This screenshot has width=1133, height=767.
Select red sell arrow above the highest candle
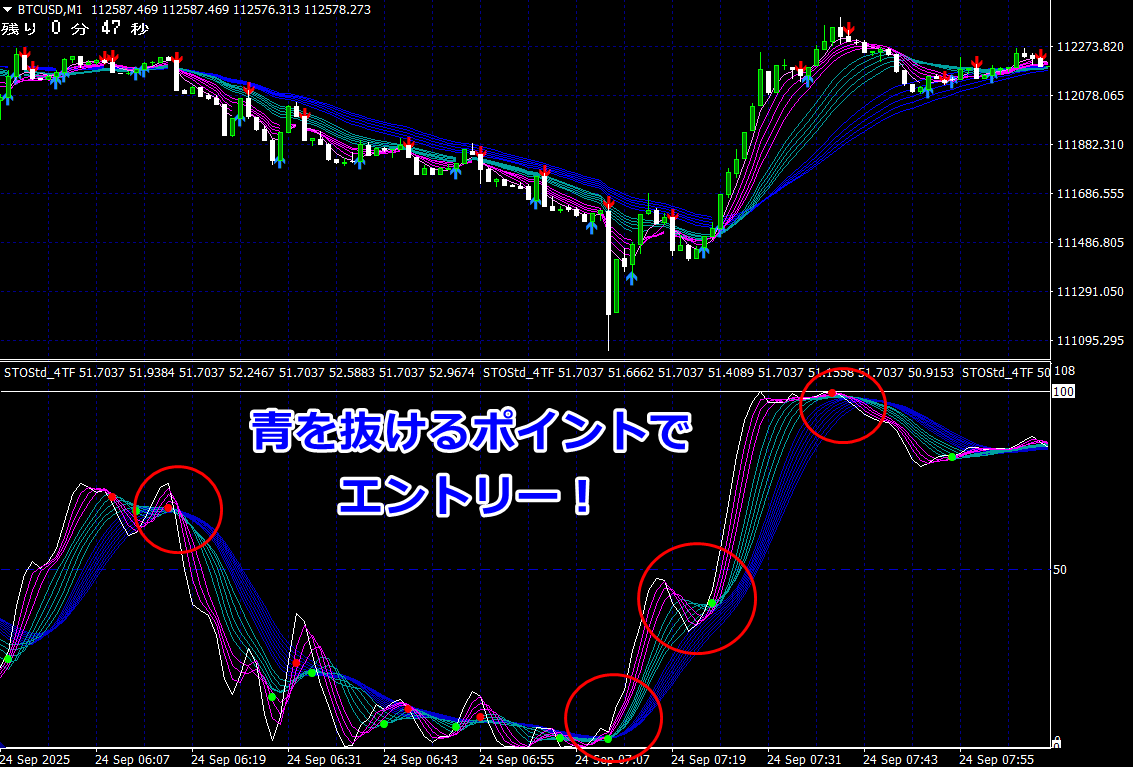click(x=850, y=30)
